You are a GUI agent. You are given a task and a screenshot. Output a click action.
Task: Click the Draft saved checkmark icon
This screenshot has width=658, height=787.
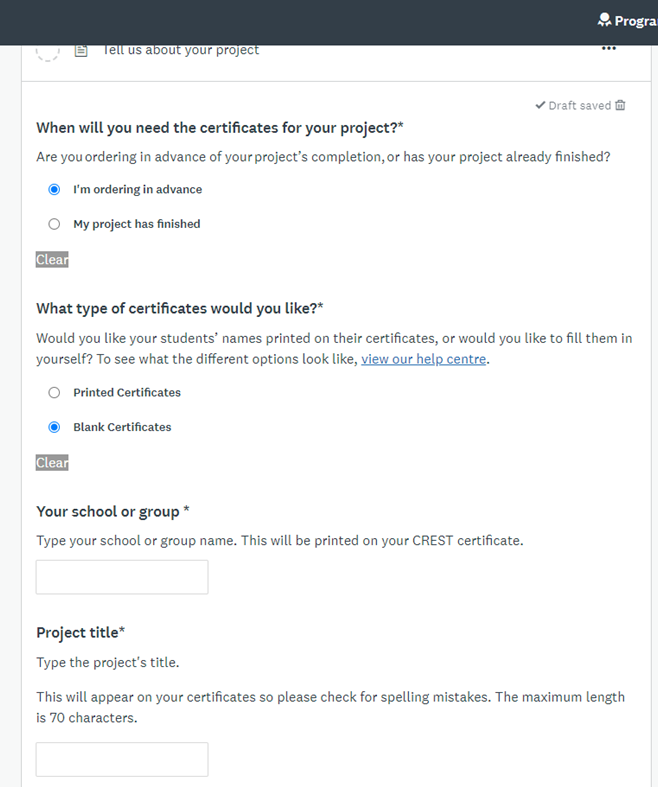540,105
